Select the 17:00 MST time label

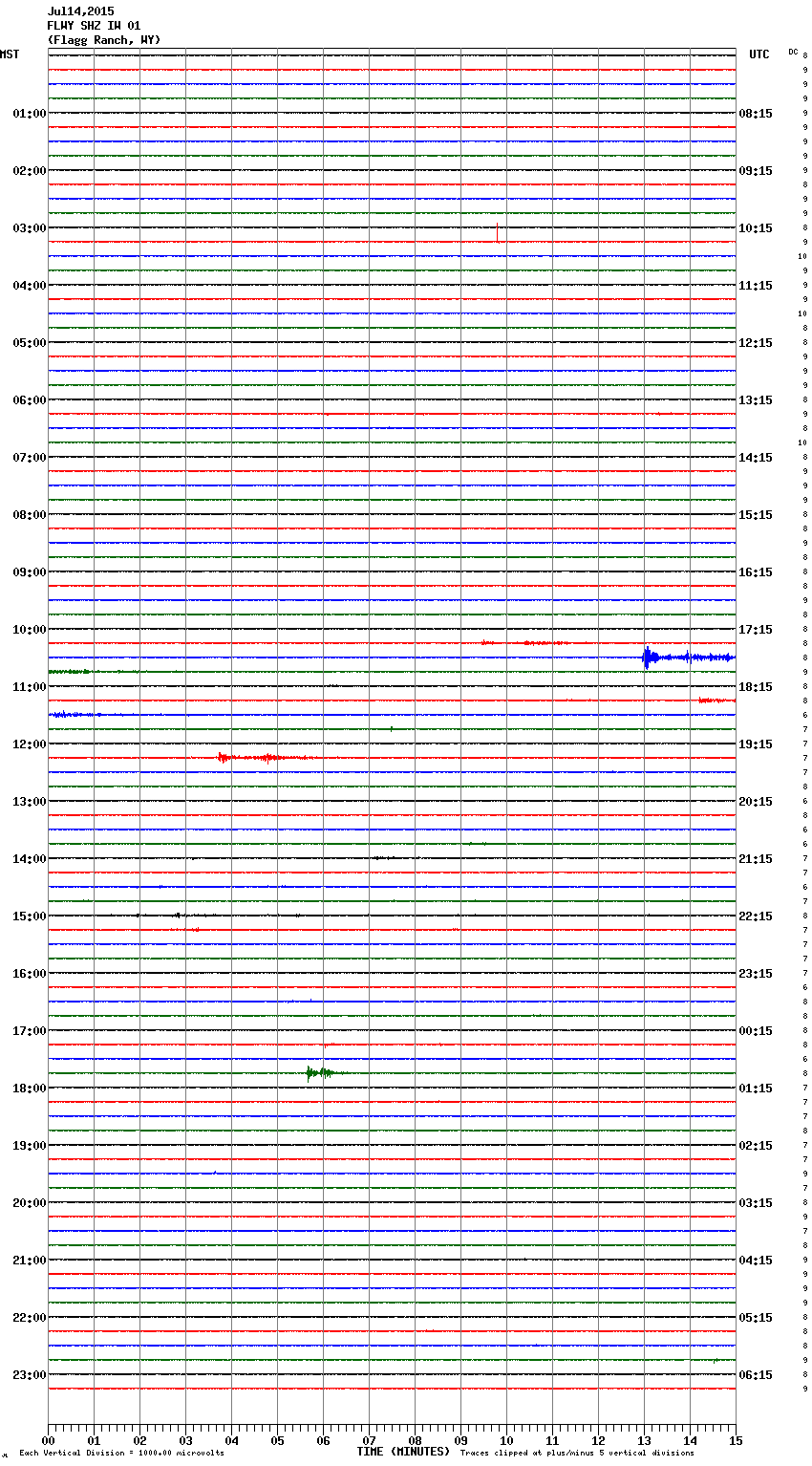tap(29, 1031)
